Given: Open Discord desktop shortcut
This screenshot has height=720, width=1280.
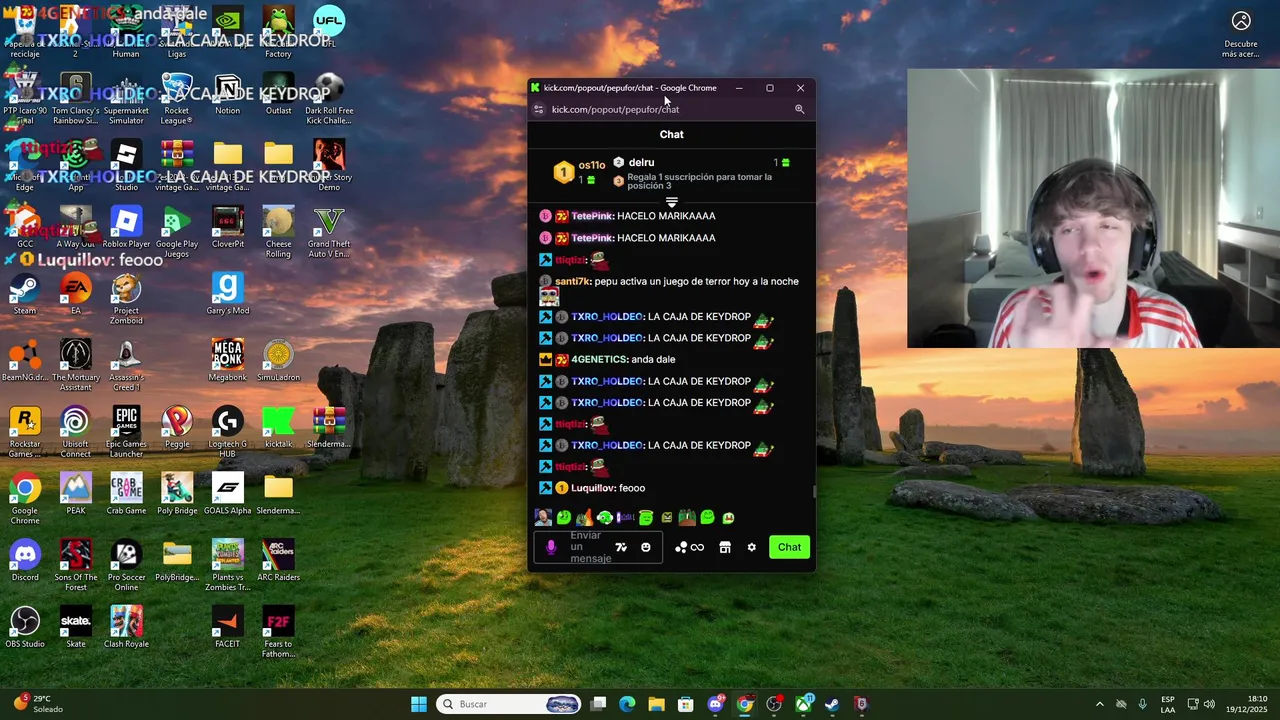Looking at the screenshot, I should tap(25, 561).
